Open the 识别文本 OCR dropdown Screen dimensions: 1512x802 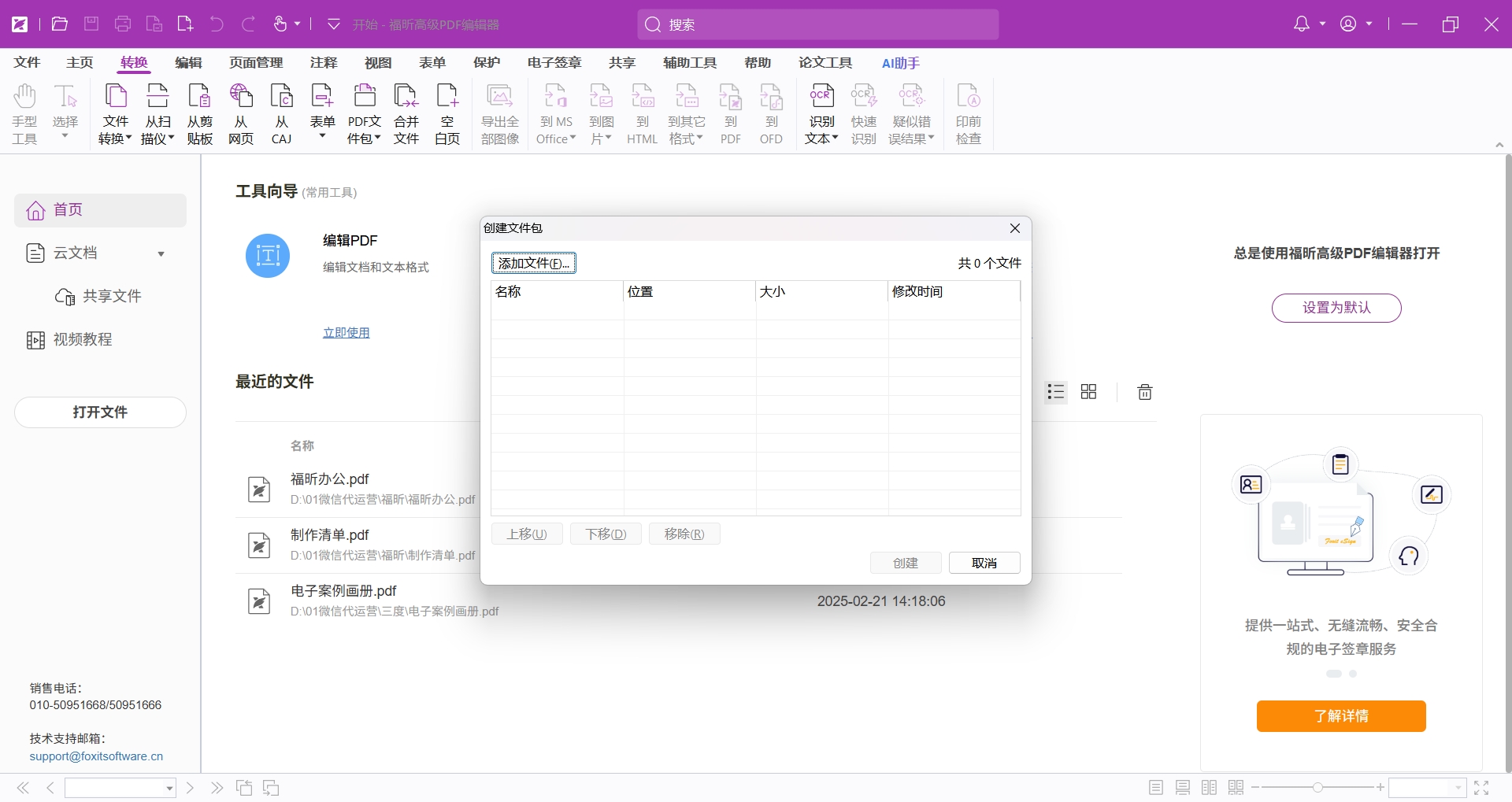click(x=821, y=139)
